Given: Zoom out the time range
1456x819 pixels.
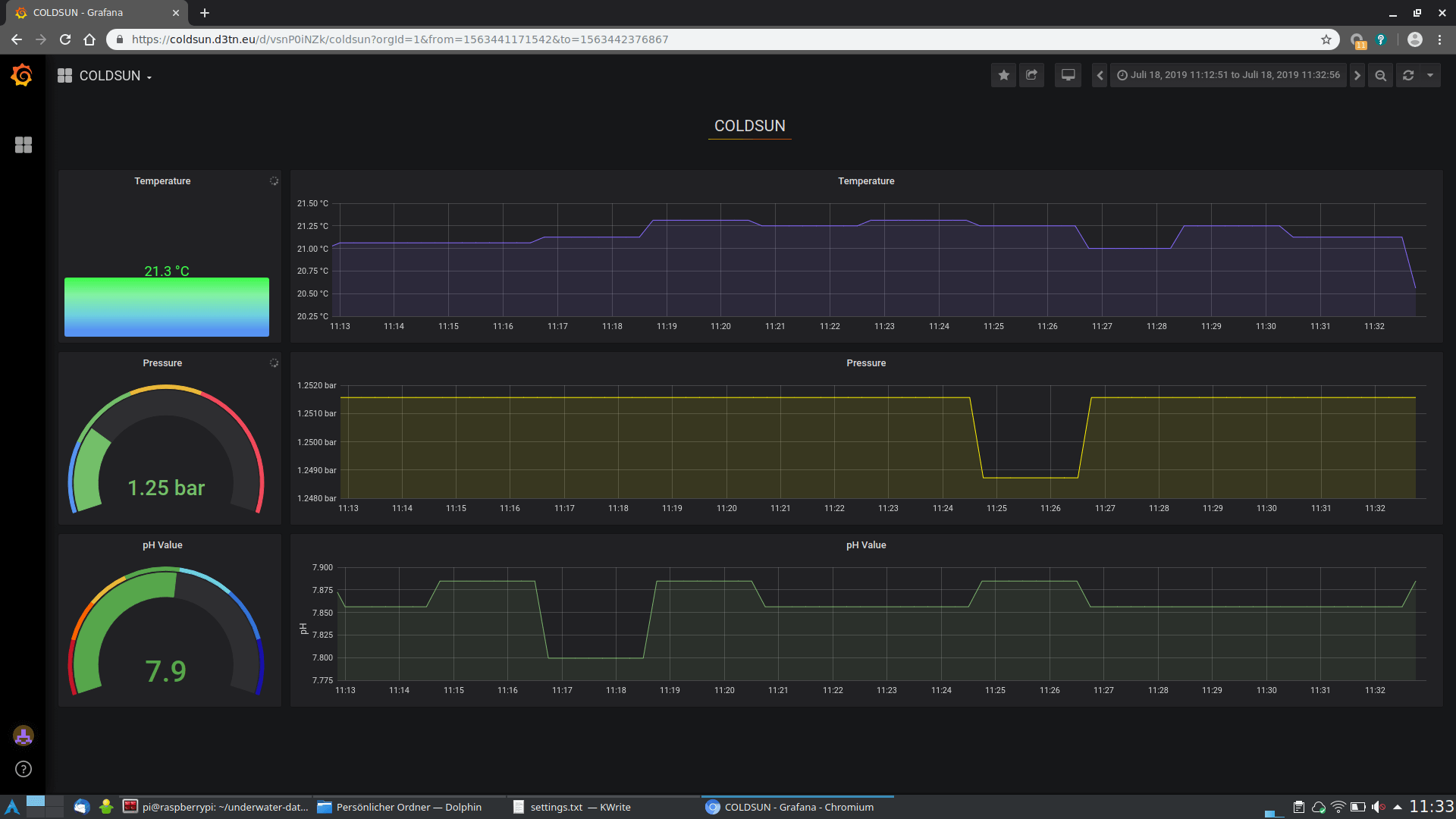Looking at the screenshot, I should [1381, 75].
